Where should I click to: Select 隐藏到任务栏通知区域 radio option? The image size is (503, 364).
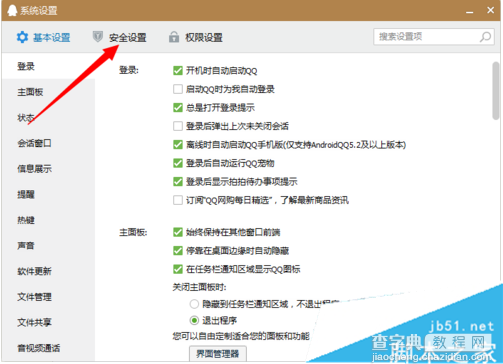194,304
